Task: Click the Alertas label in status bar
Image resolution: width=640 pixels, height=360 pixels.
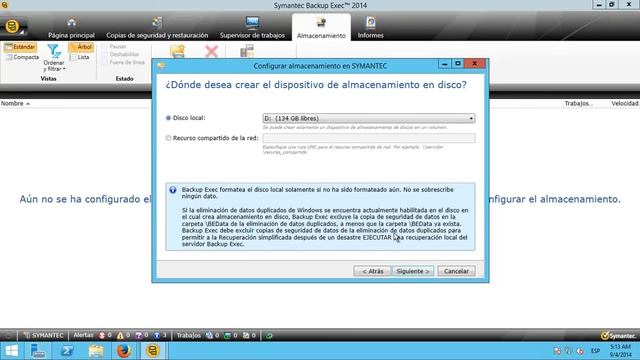Action: click(x=83, y=335)
